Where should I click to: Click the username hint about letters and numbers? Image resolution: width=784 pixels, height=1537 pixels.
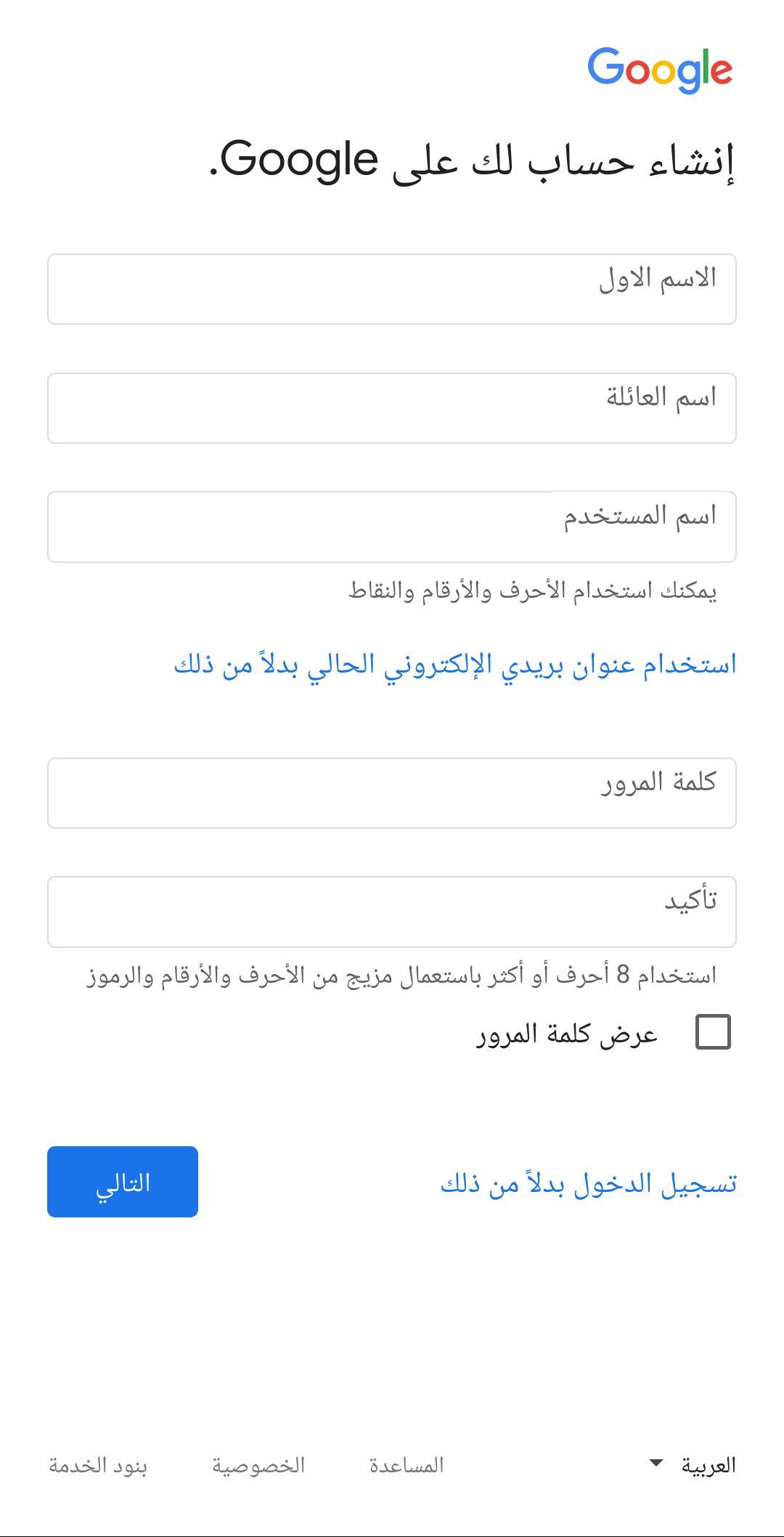(x=532, y=591)
